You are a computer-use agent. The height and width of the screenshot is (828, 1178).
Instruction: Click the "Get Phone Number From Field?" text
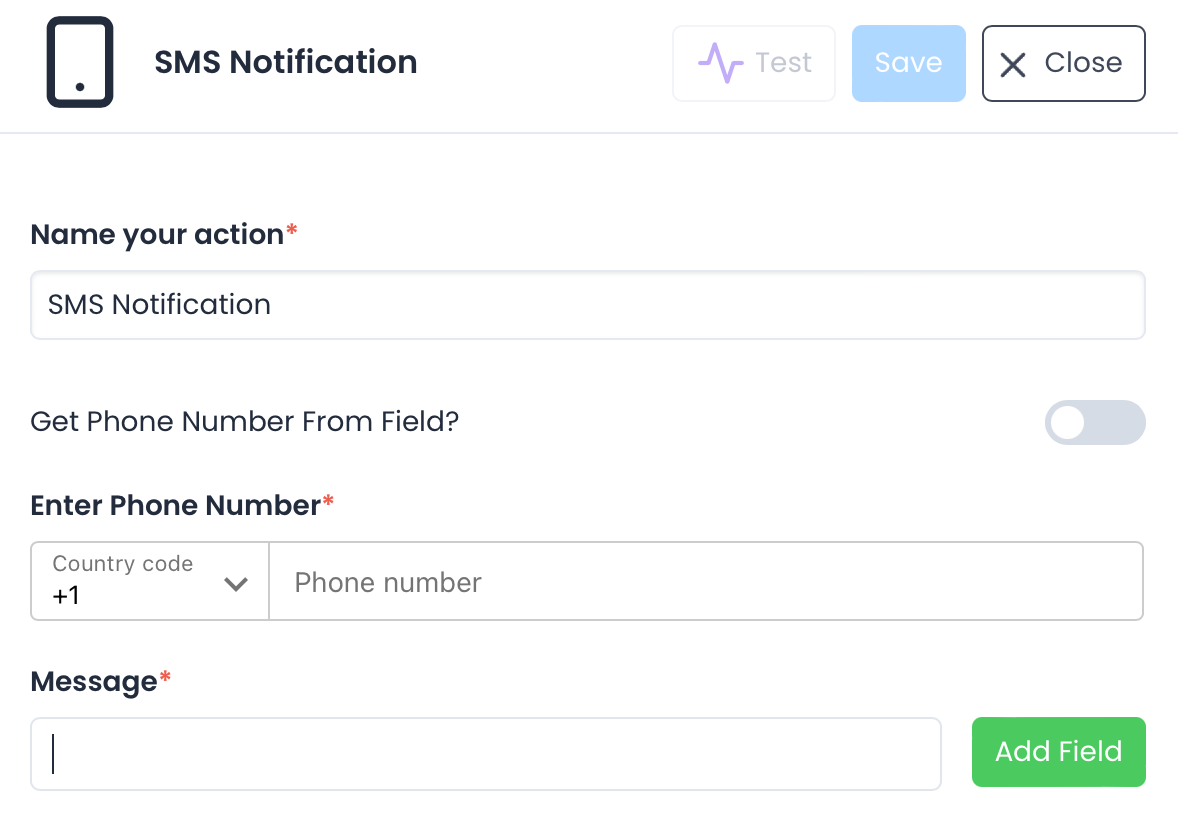point(244,421)
